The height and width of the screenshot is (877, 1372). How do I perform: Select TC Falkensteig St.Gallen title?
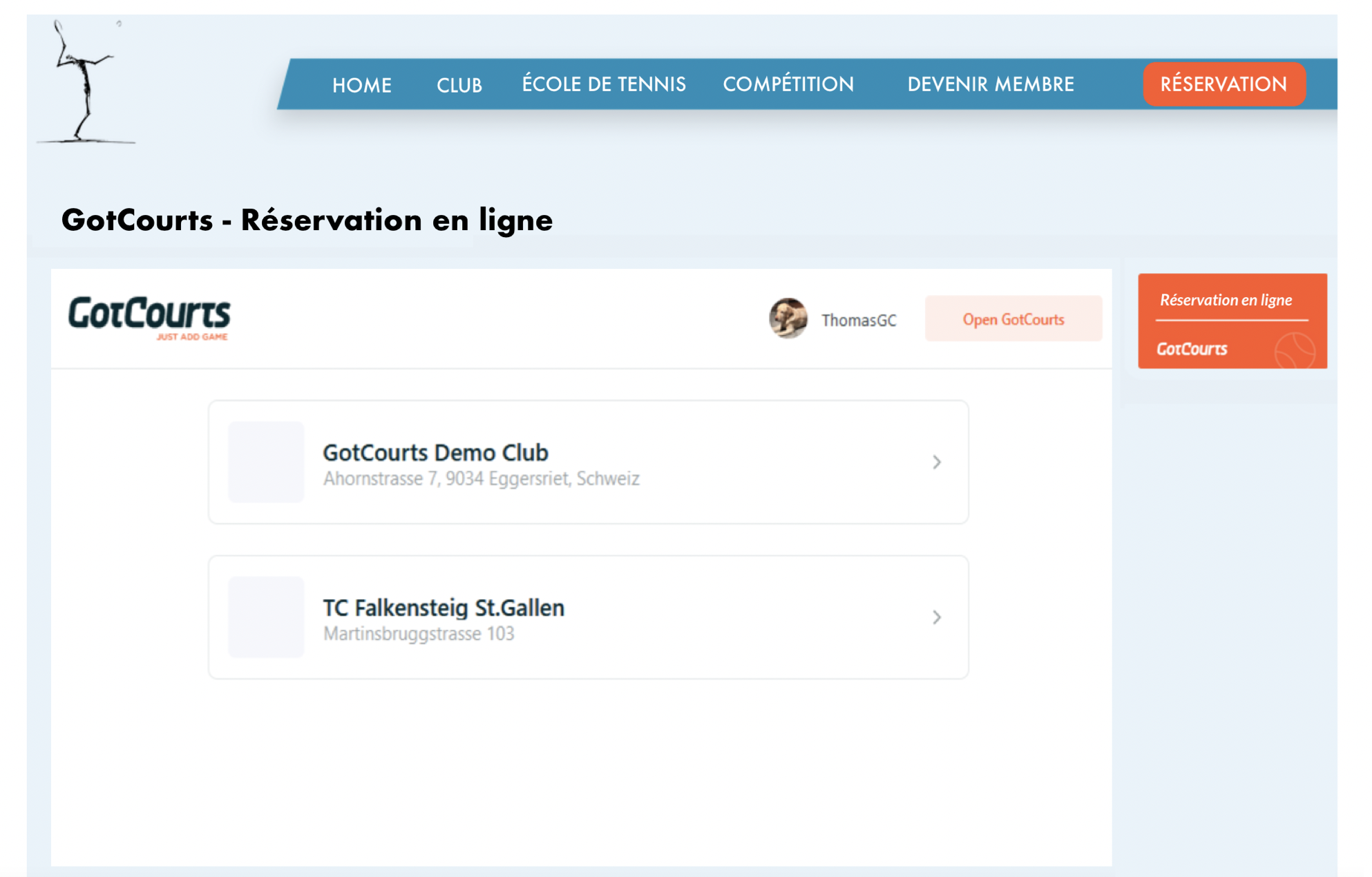(444, 607)
